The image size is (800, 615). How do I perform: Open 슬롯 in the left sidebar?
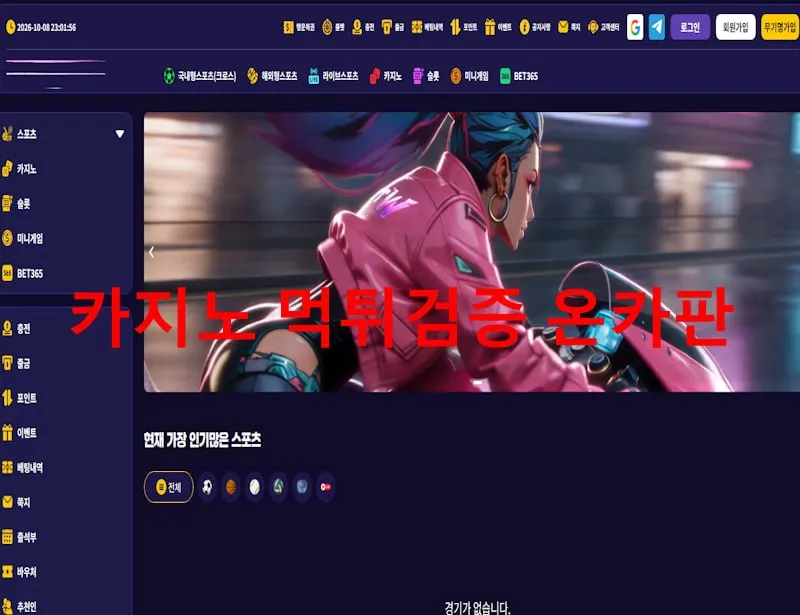16,204
